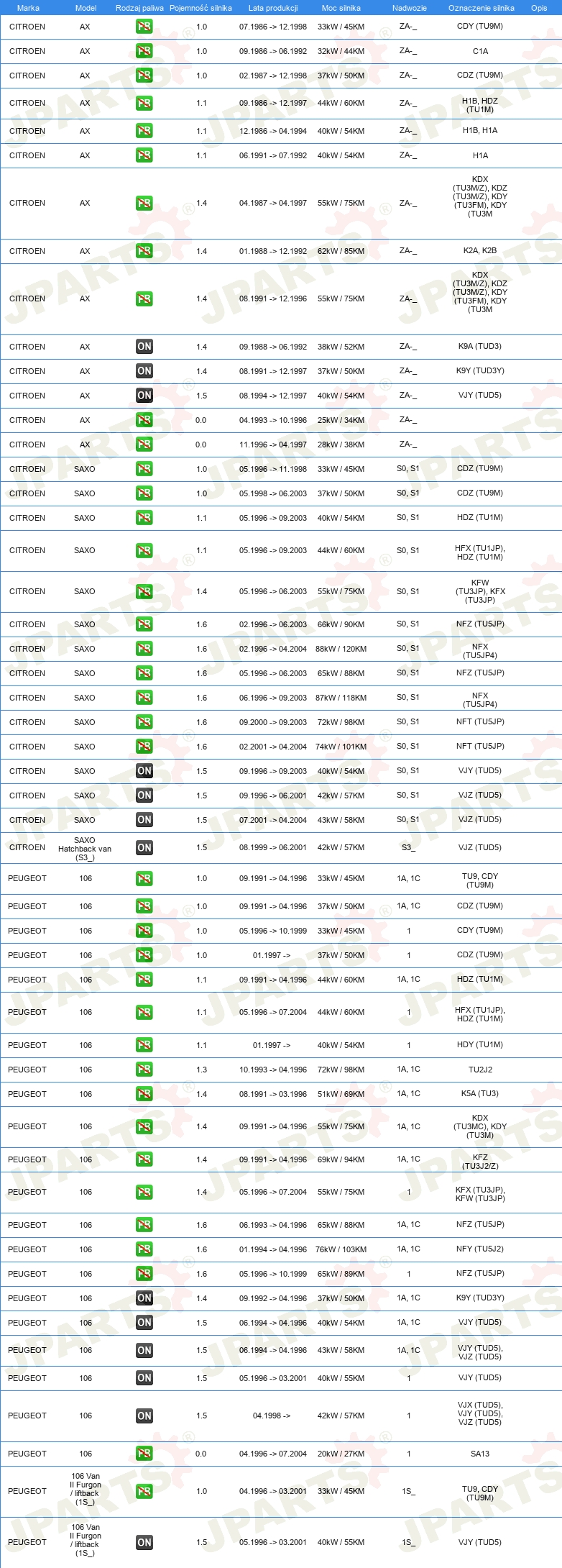Click the diesel ON icon in the Saxo 43kW / 58KM row

[x=144, y=820]
